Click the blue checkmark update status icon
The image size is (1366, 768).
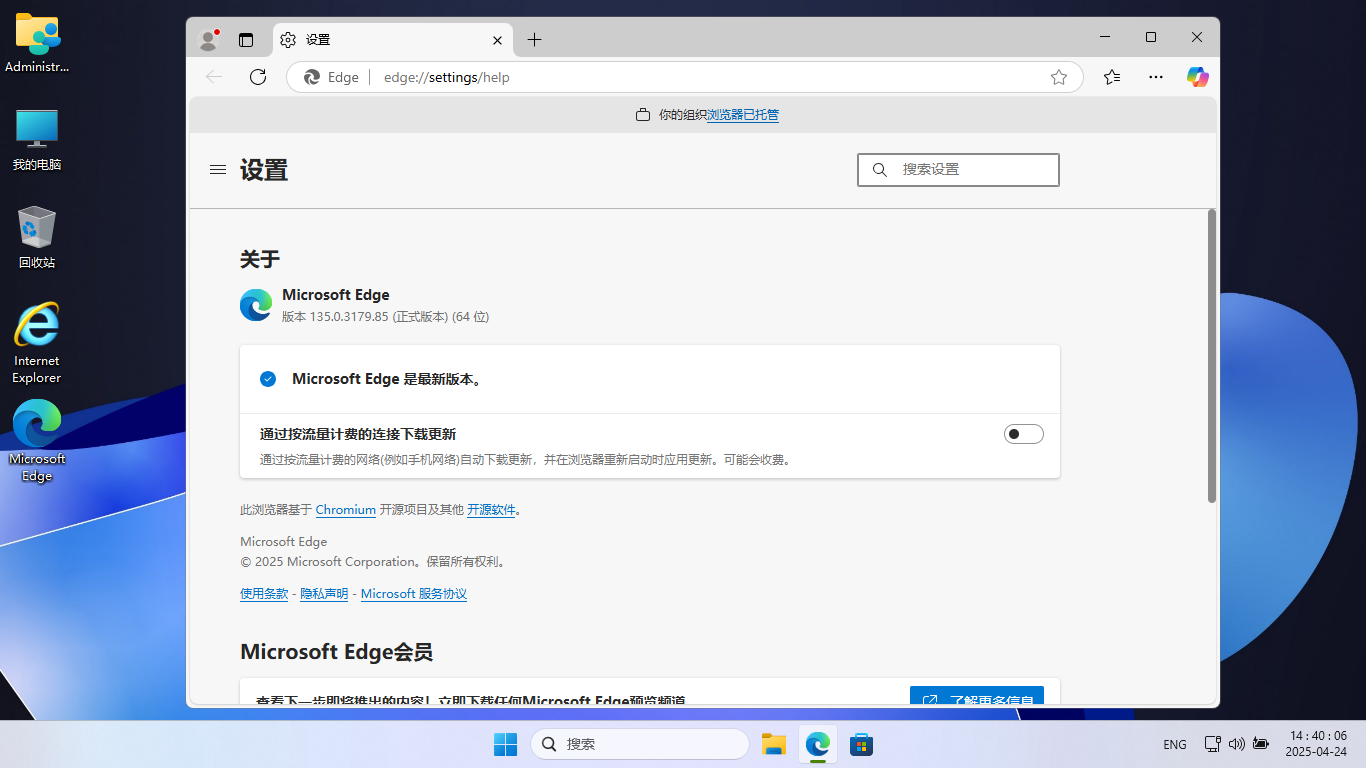coord(268,379)
